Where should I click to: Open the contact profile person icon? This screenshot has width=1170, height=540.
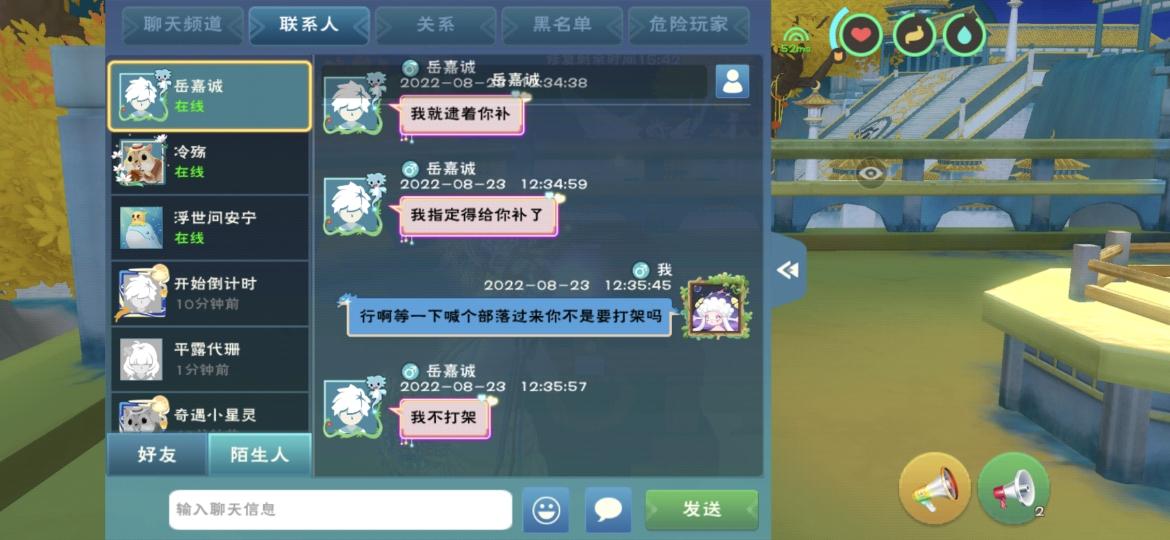point(732,81)
